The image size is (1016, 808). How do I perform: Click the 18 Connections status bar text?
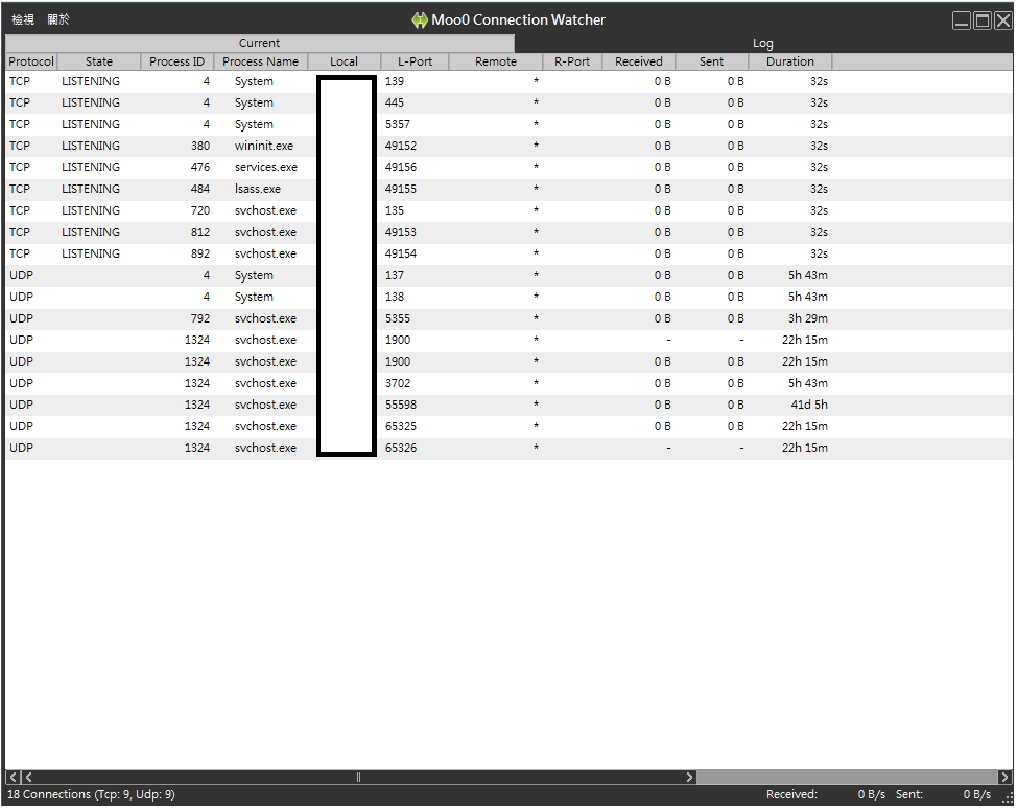[91, 794]
